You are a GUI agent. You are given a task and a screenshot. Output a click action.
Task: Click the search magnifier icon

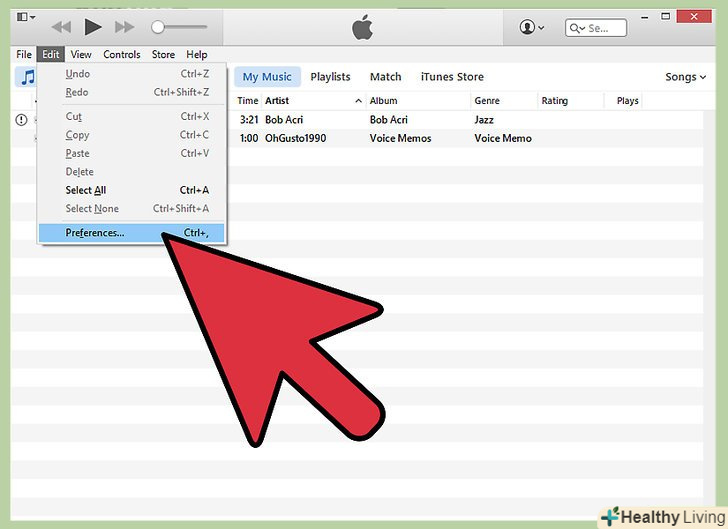[x=575, y=28]
